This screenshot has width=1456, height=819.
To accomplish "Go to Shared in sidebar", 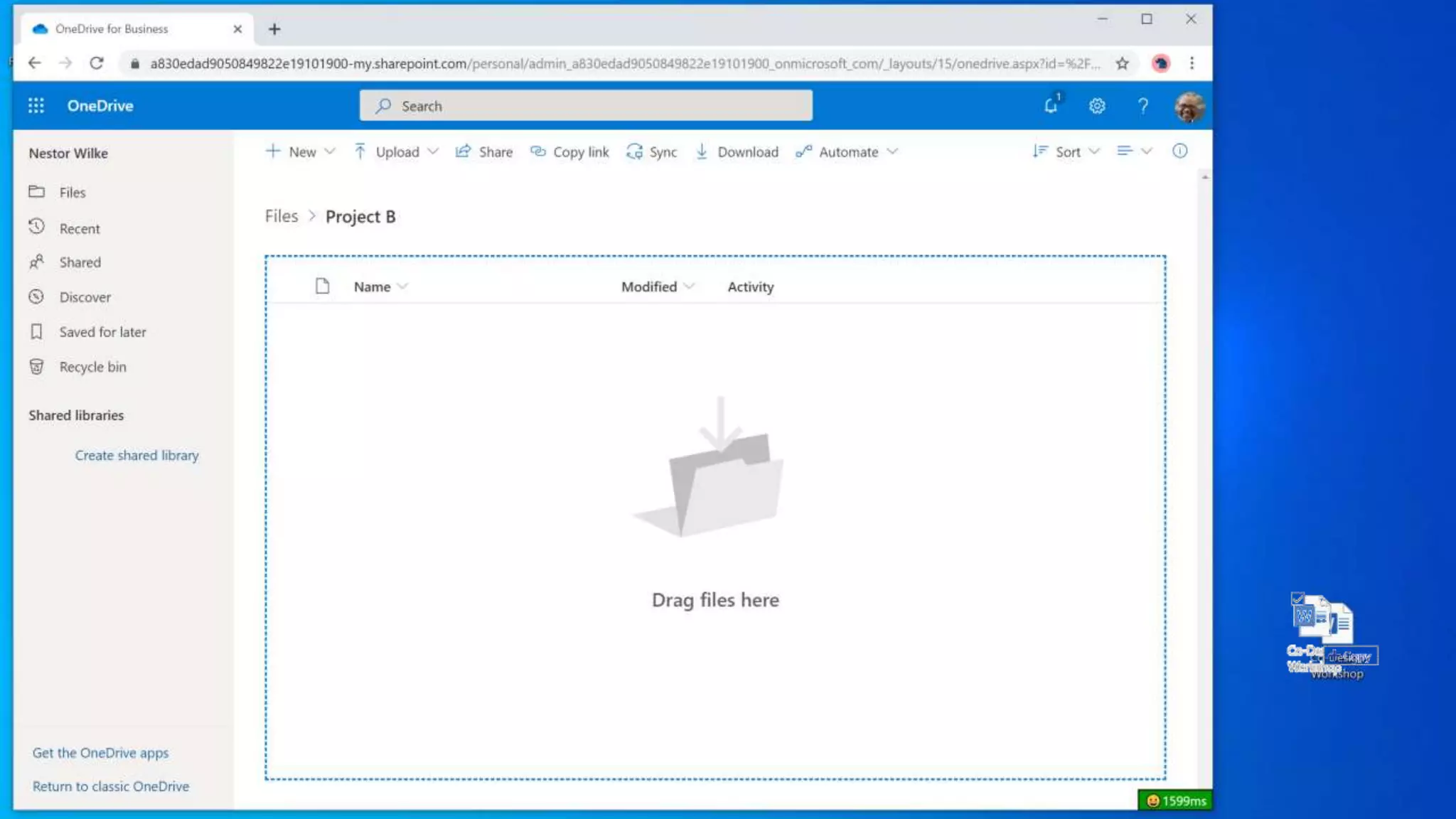I will [80, 262].
